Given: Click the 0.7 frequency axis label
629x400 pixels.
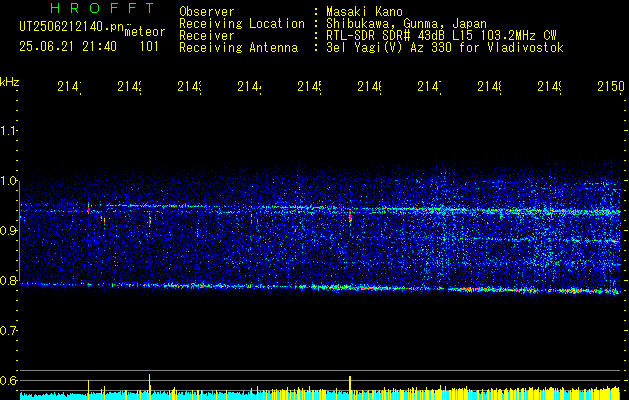Looking at the screenshot, I should click(9, 331).
